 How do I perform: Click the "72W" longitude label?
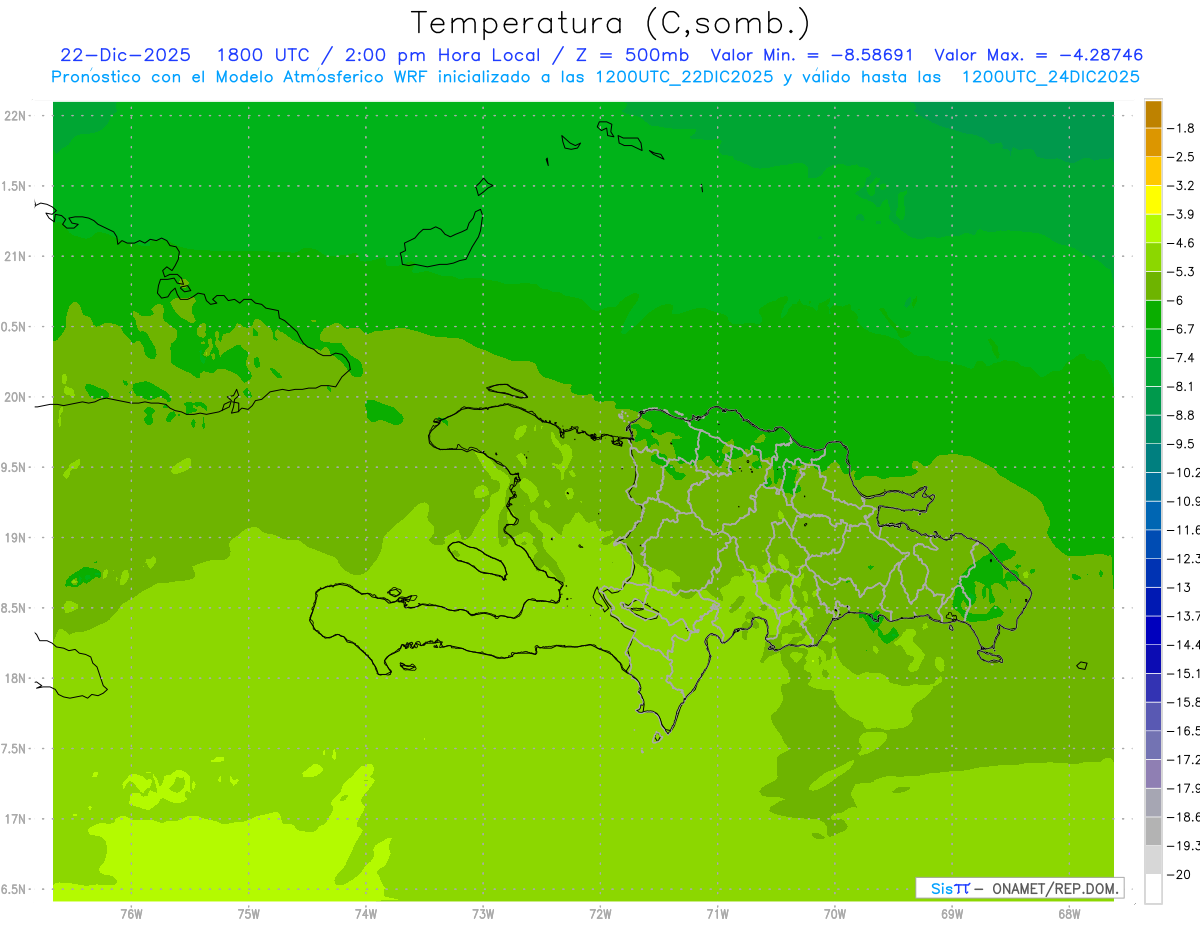click(600, 914)
